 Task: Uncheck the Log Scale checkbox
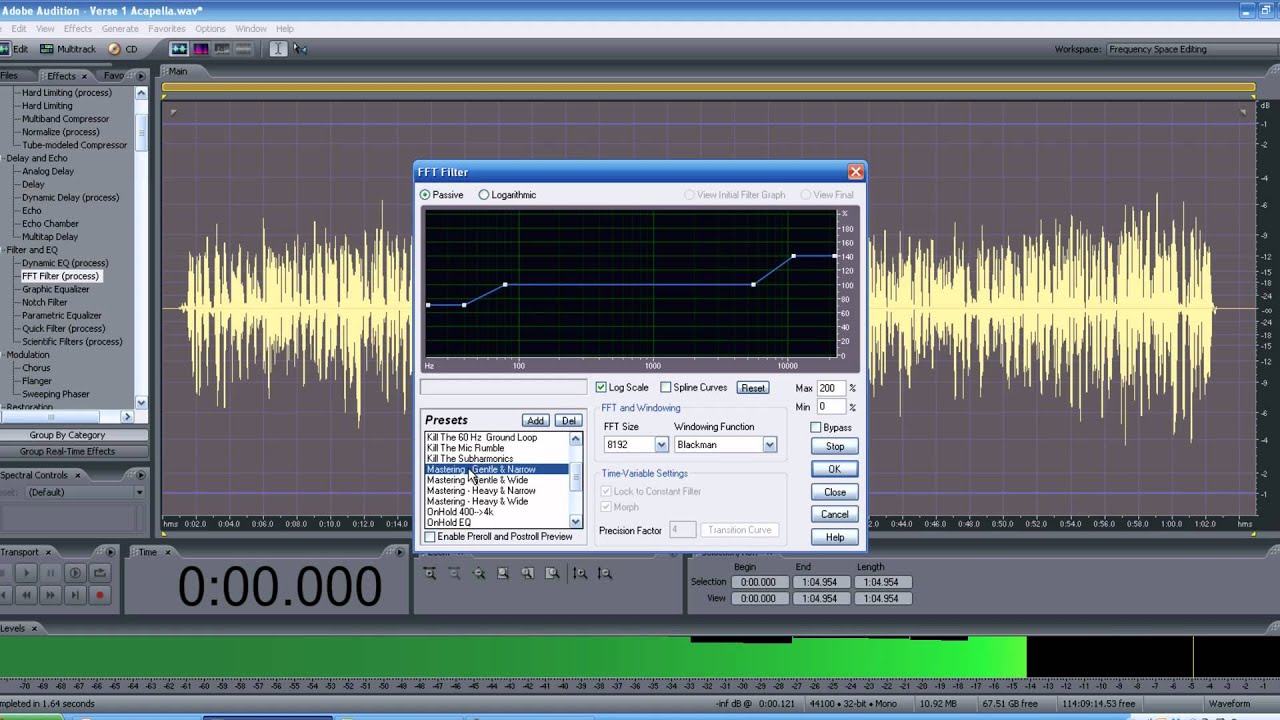click(601, 388)
